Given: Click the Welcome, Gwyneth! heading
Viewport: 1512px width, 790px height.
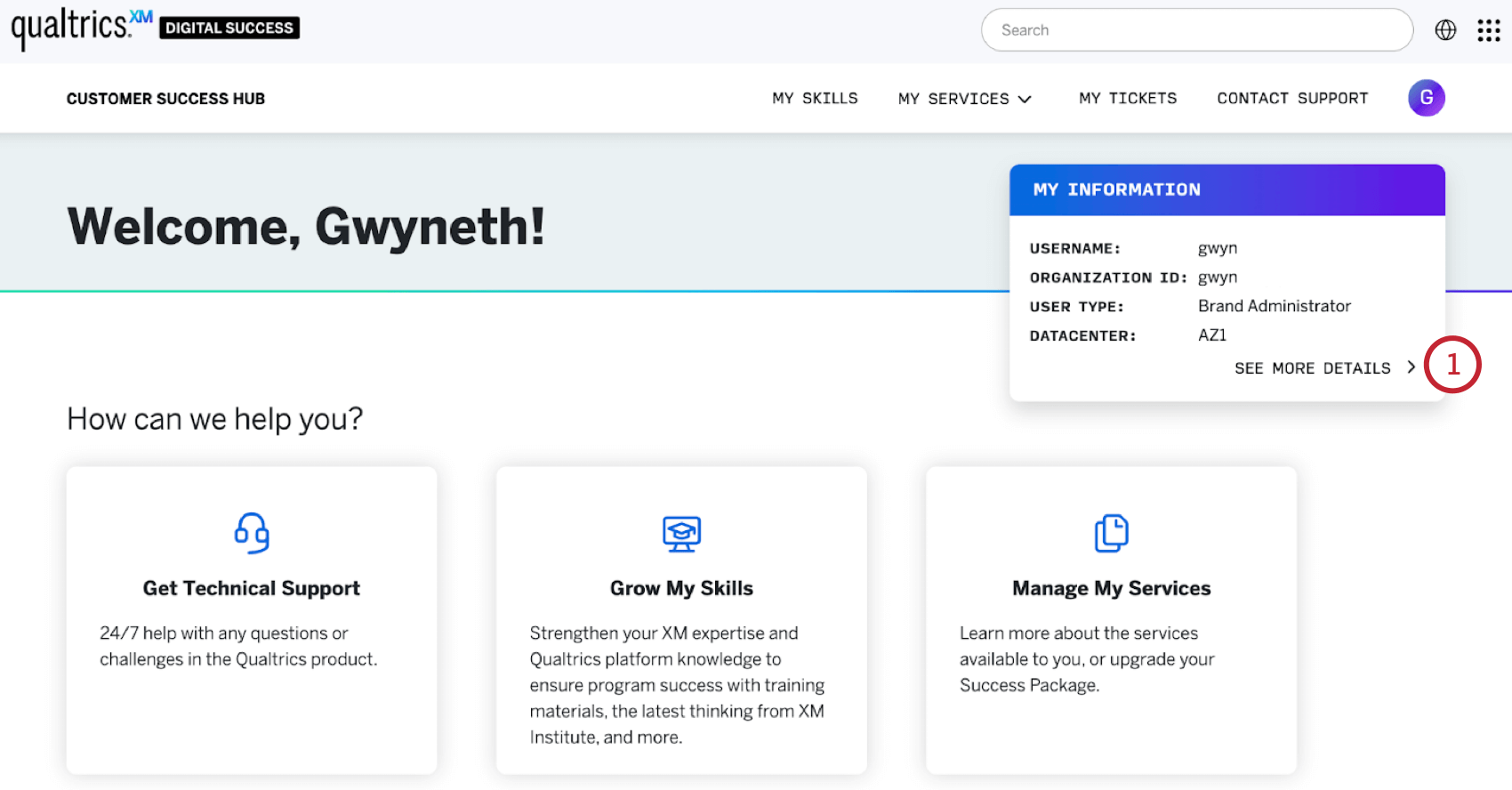Looking at the screenshot, I should (x=306, y=226).
